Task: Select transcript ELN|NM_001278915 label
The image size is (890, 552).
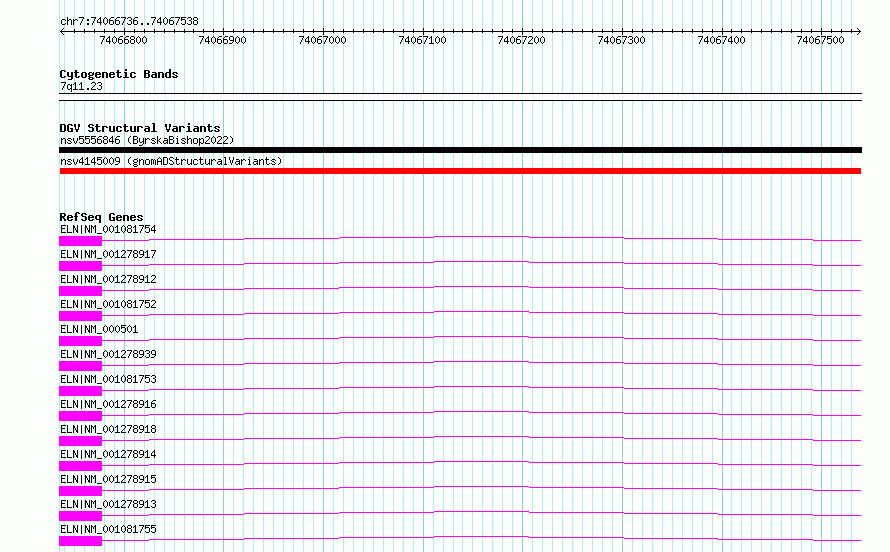Action: [108, 479]
